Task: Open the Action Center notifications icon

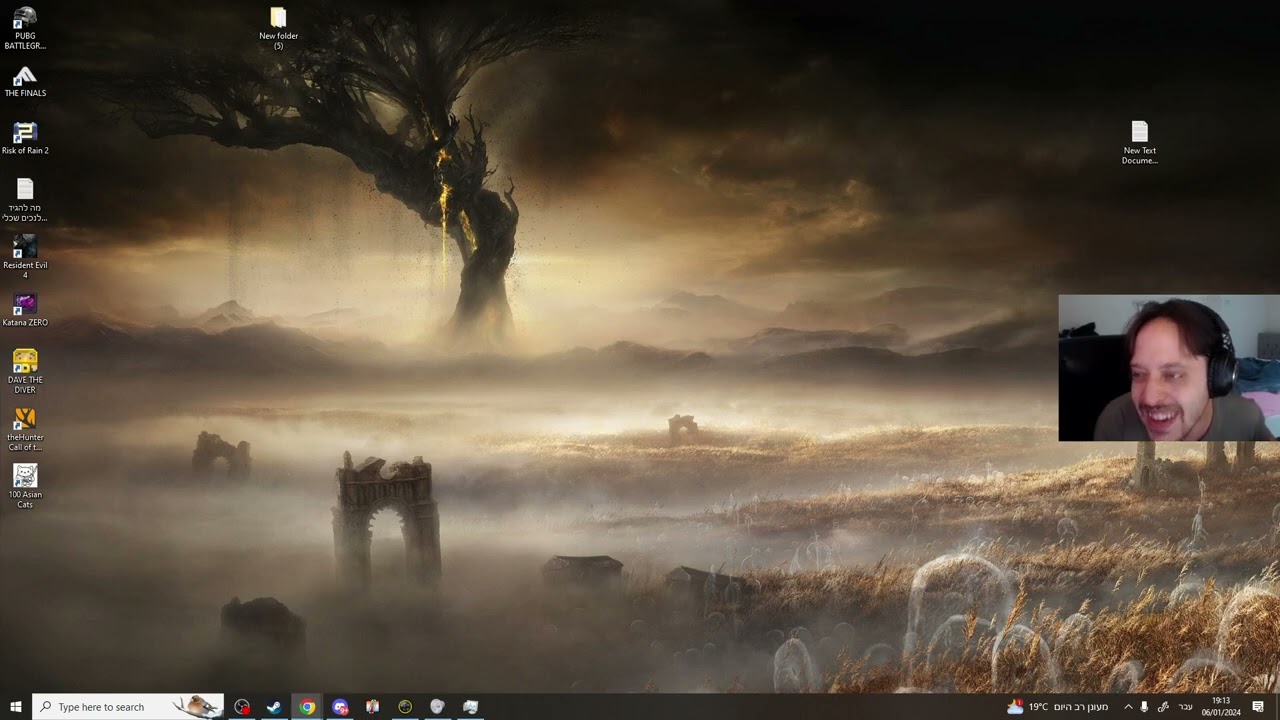Action: [x=1258, y=707]
